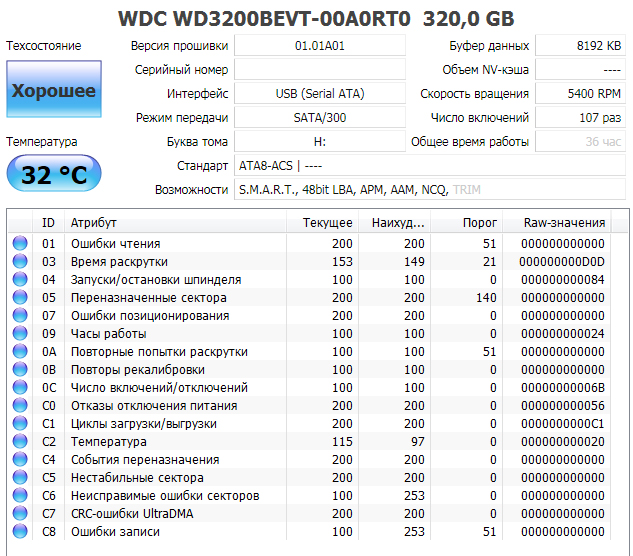Click status orb of C2 Температура row
The image size is (633, 556).
20,441
